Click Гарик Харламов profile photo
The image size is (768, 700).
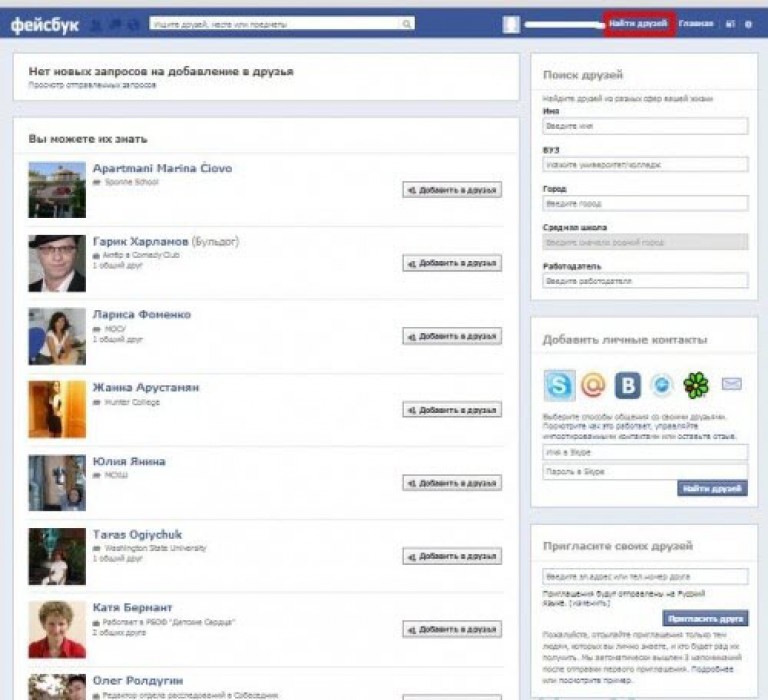pyautogui.click(x=57, y=263)
